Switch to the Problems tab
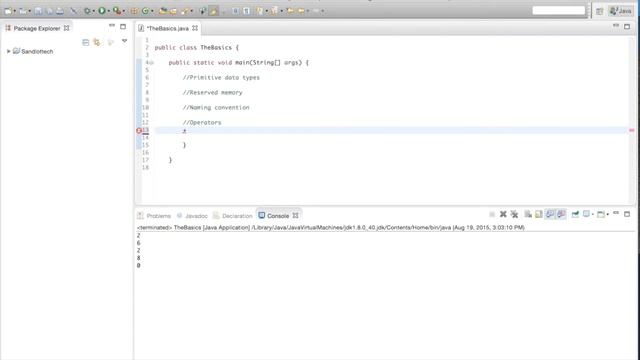Viewport: 640px width, 360px height. tap(154, 216)
